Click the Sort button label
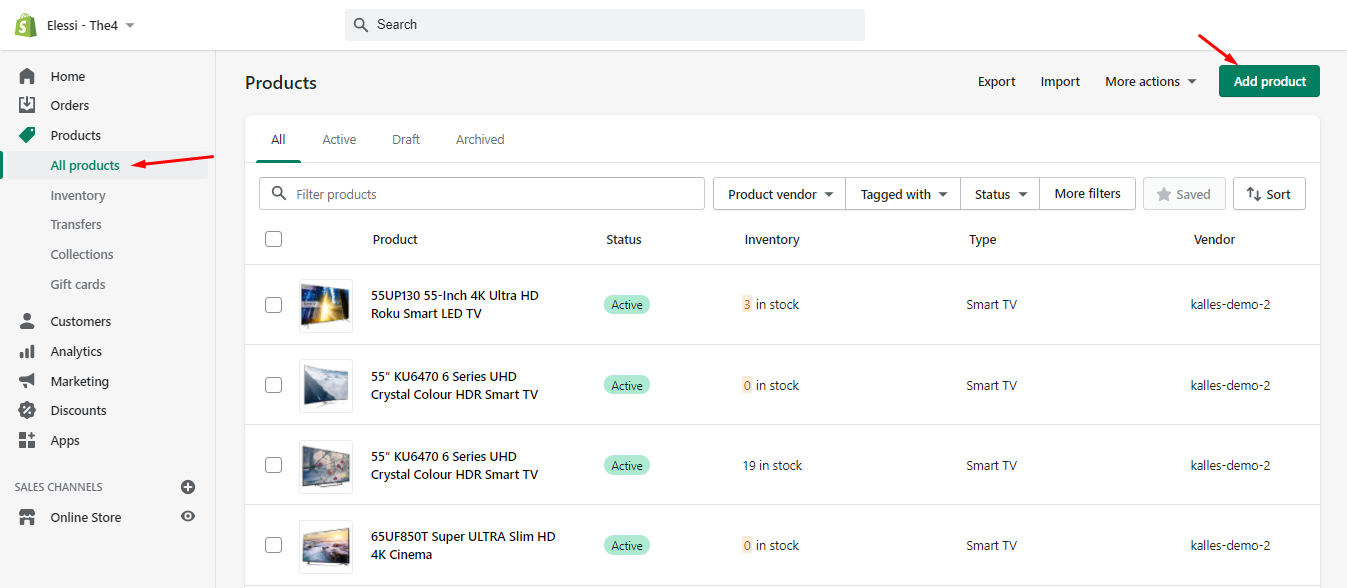 pyautogui.click(x=1279, y=195)
